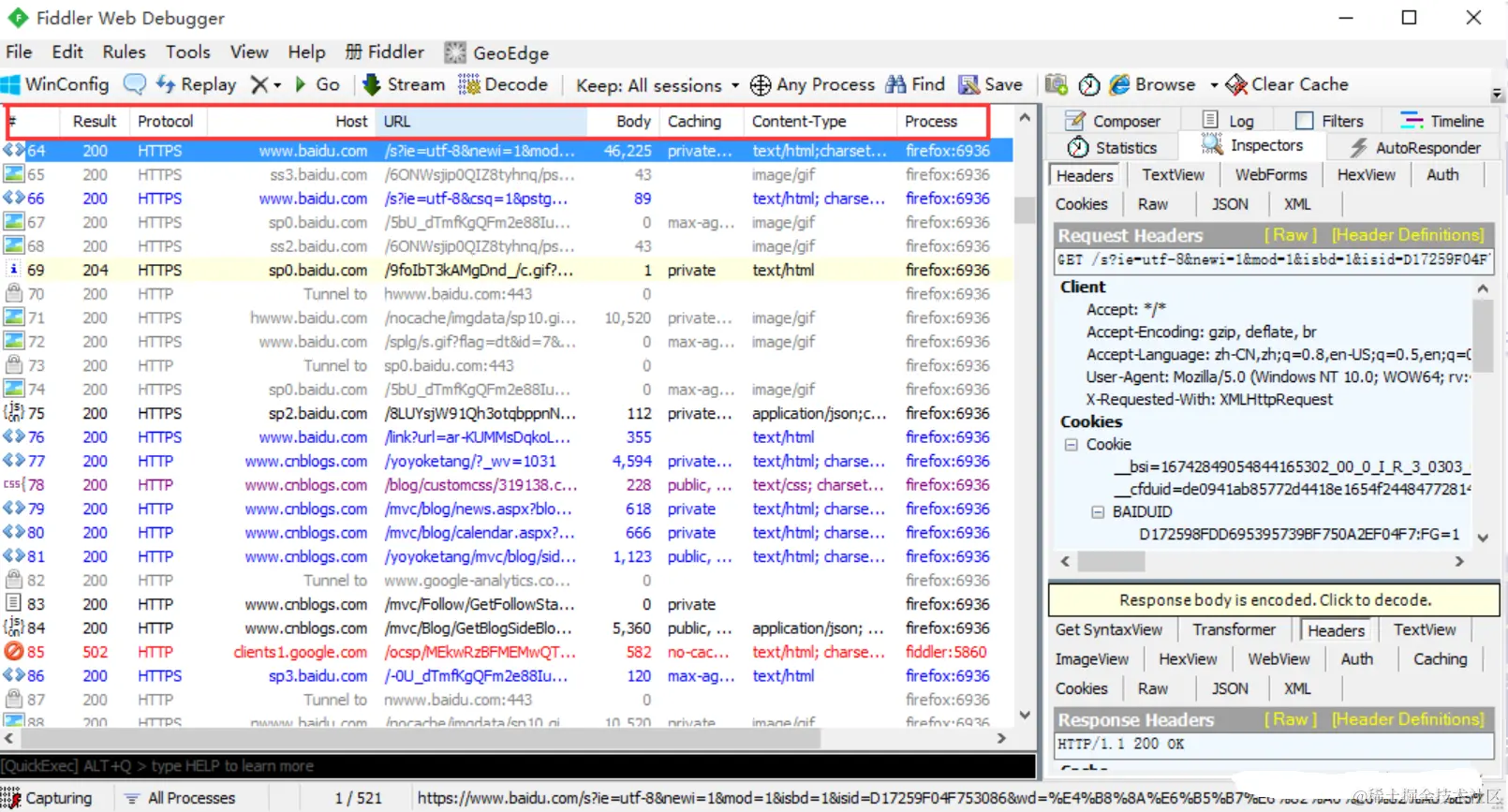Click the Any Process target picker
This screenshot has height=812, width=1508.
pyautogui.click(x=812, y=85)
